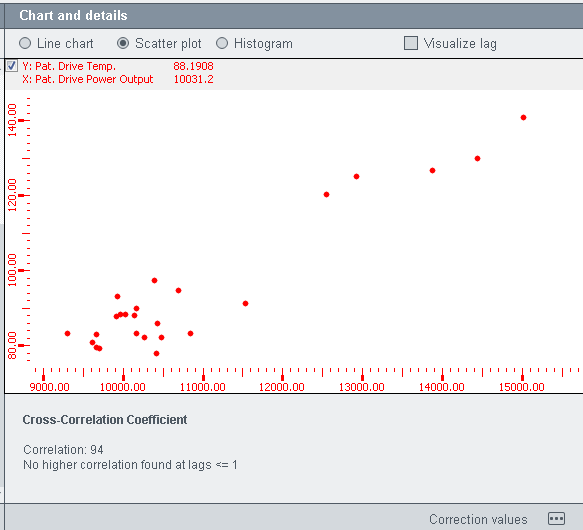
Task: Click the X: Pat. Drive Power Output legend
Action: [88, 79]
